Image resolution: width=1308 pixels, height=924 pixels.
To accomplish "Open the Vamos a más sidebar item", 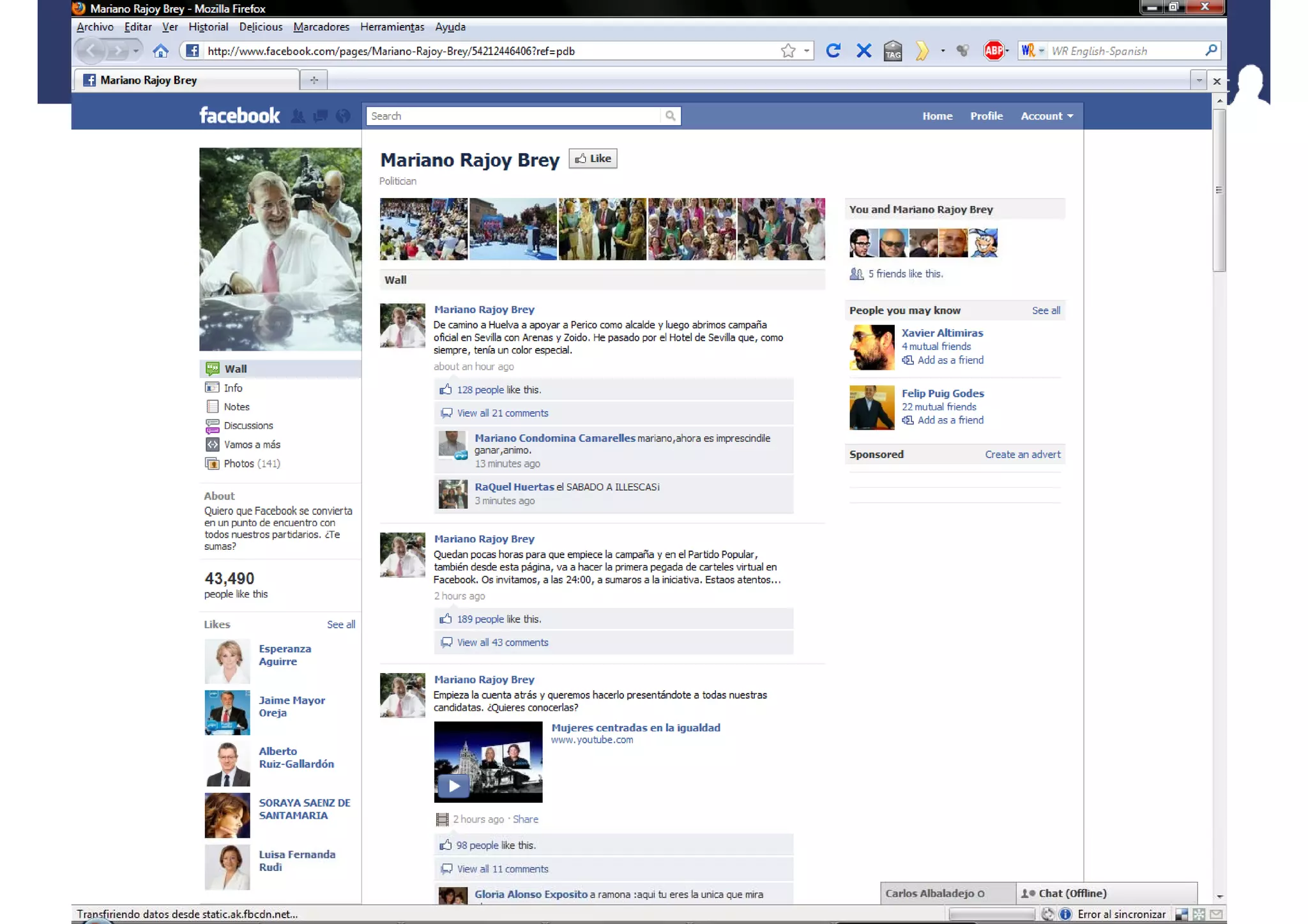I will [252, 444].
